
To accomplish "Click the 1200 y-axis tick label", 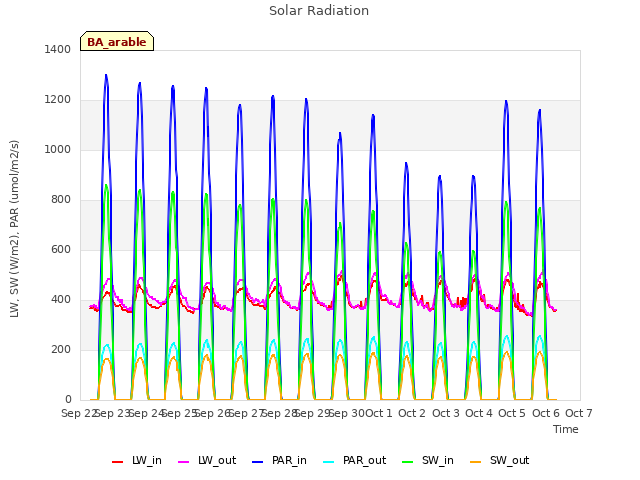I will [58, 100].
